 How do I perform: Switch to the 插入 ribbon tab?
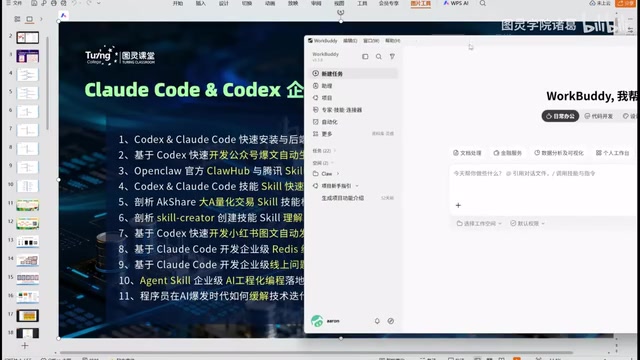coord(201,3)
